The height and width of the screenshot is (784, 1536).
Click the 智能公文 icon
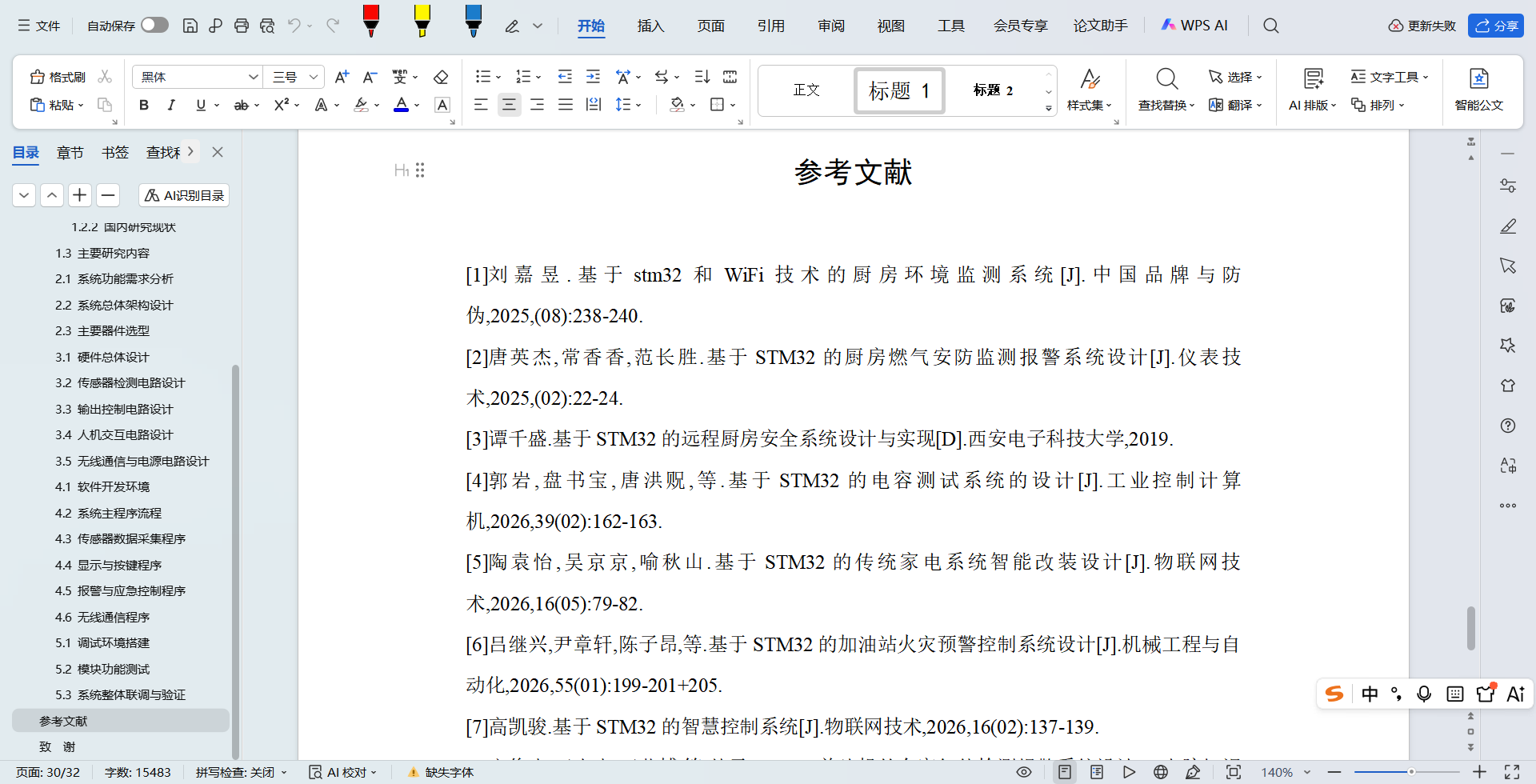[1478, 90]
